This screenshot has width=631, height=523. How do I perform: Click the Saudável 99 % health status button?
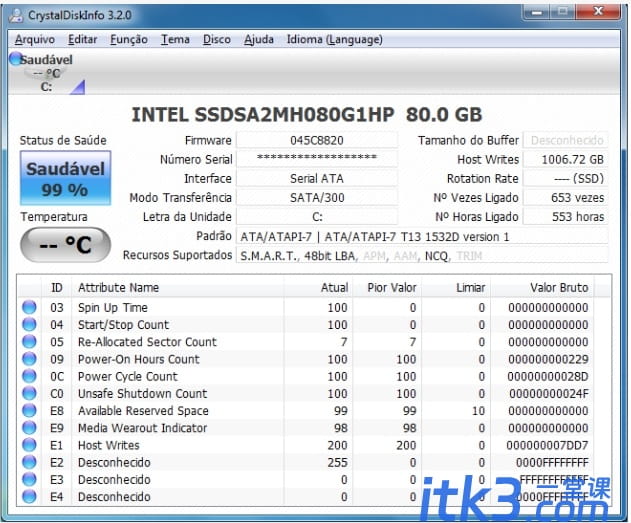pos(65,178)
